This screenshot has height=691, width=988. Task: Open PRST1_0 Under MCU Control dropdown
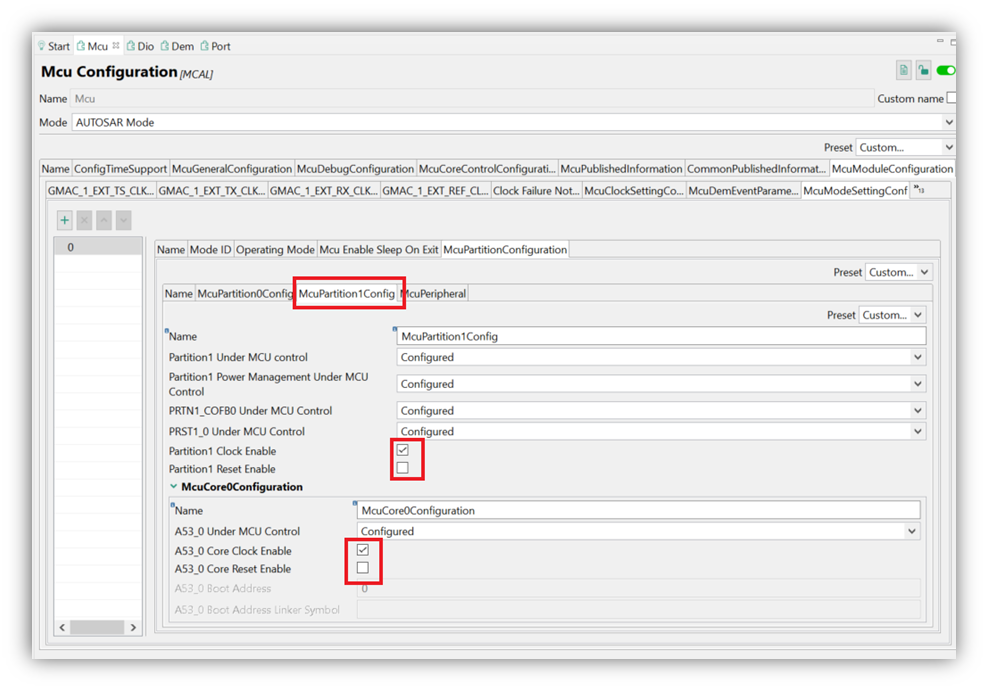click(x=661, y=431)
